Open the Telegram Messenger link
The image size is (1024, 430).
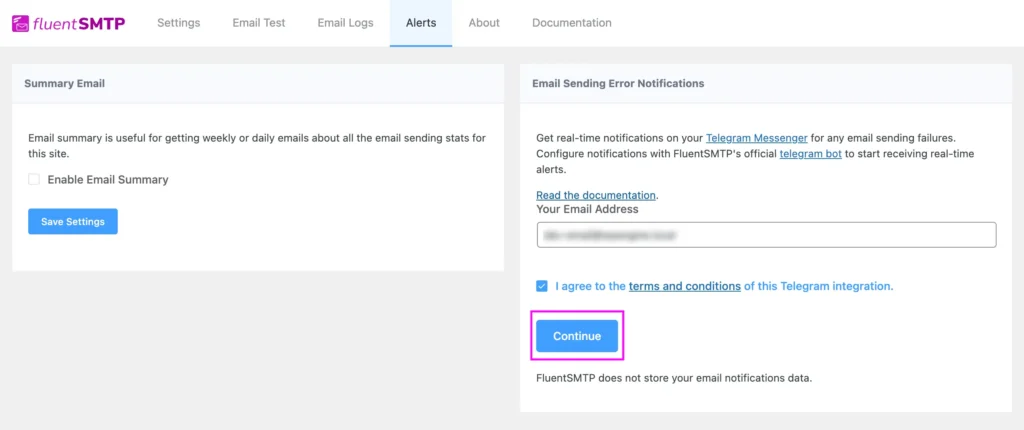[757, 139]
